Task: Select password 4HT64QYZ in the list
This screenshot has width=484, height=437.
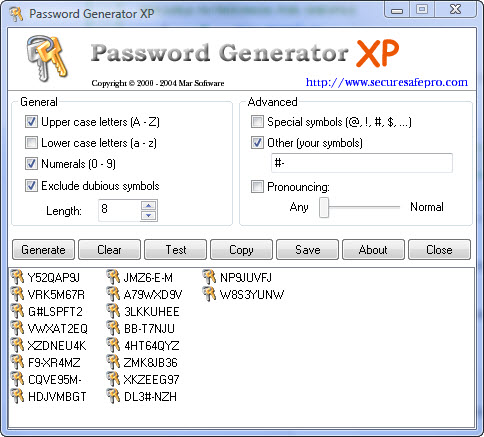Action: pos(152,345)
